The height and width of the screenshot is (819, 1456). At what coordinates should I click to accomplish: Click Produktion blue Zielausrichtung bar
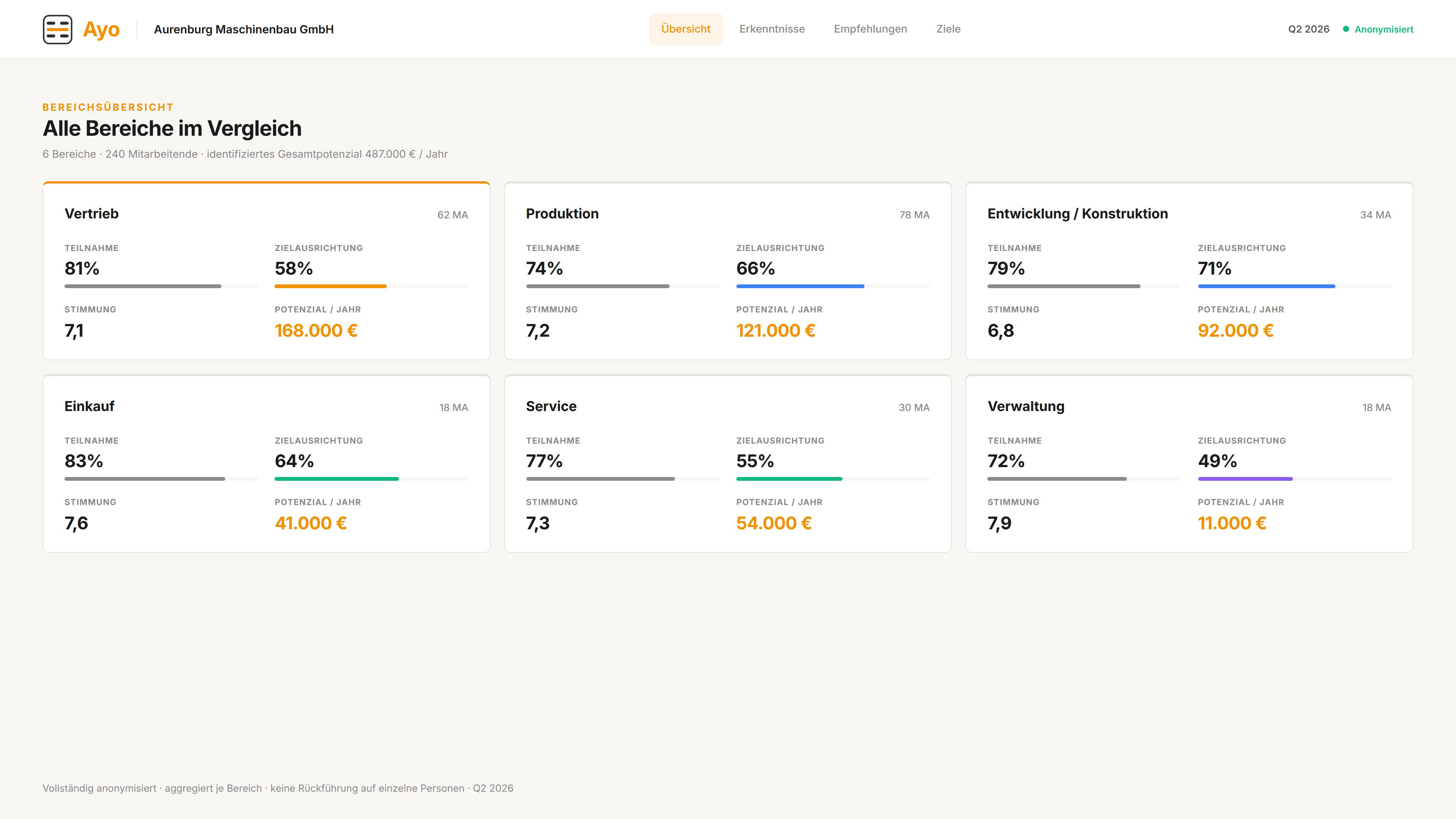pos(833,287)
